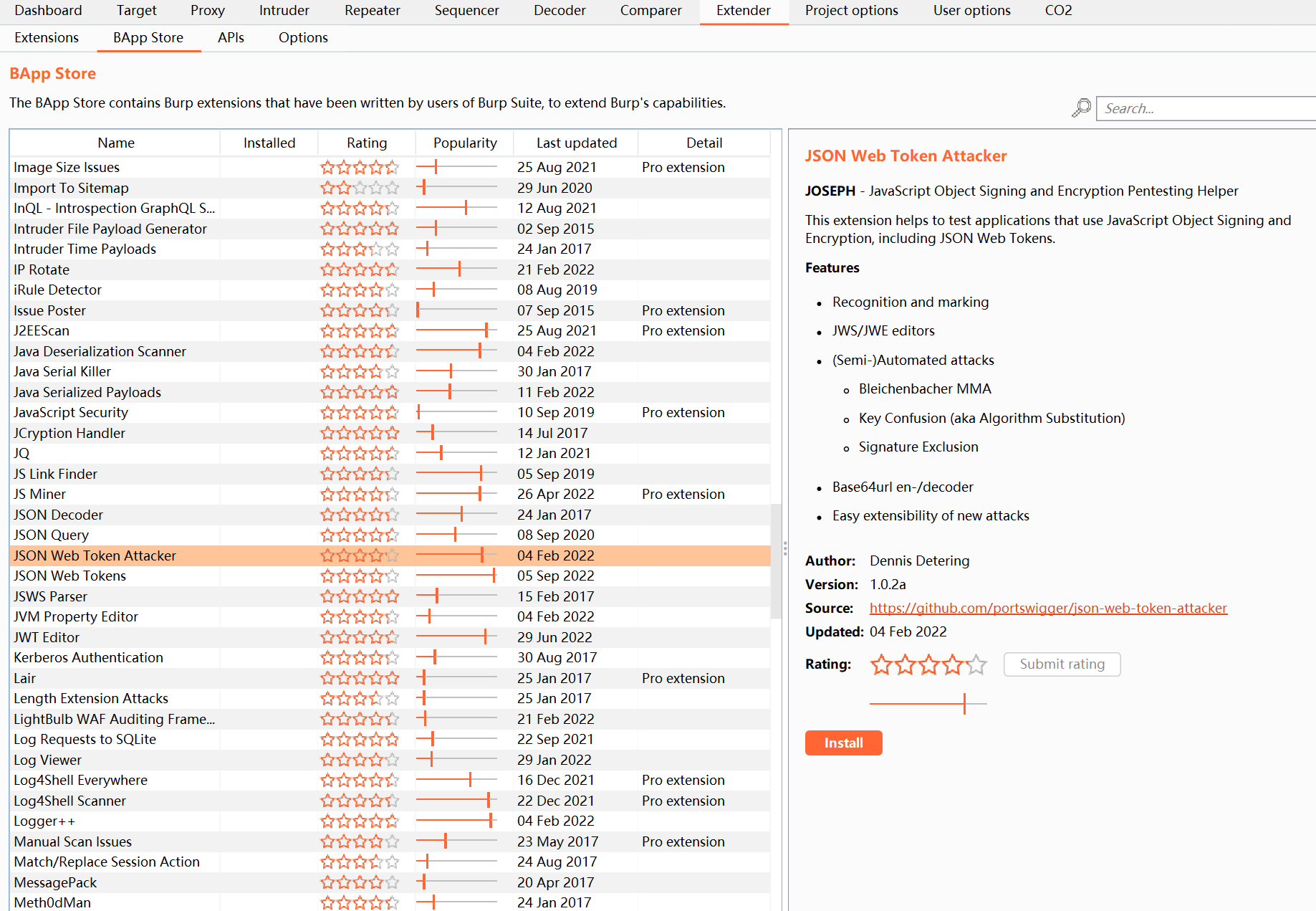Go to the Repeater tab
Image resolution: width=1316 pixels, height=911 pixels.
(x=373, y=11)
